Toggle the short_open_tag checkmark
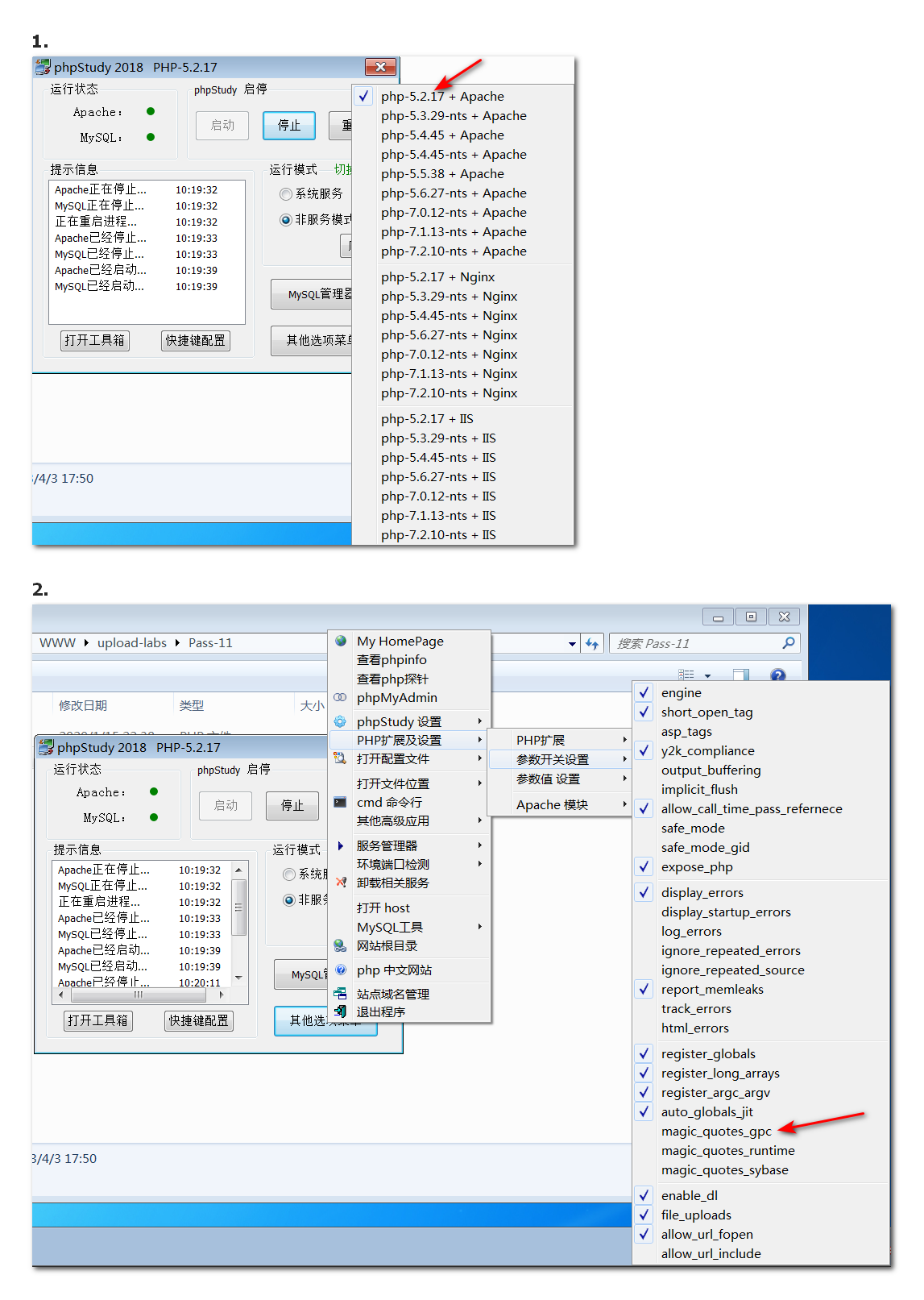The height and width of the screenshot is (1300, 924). [644, 712]
